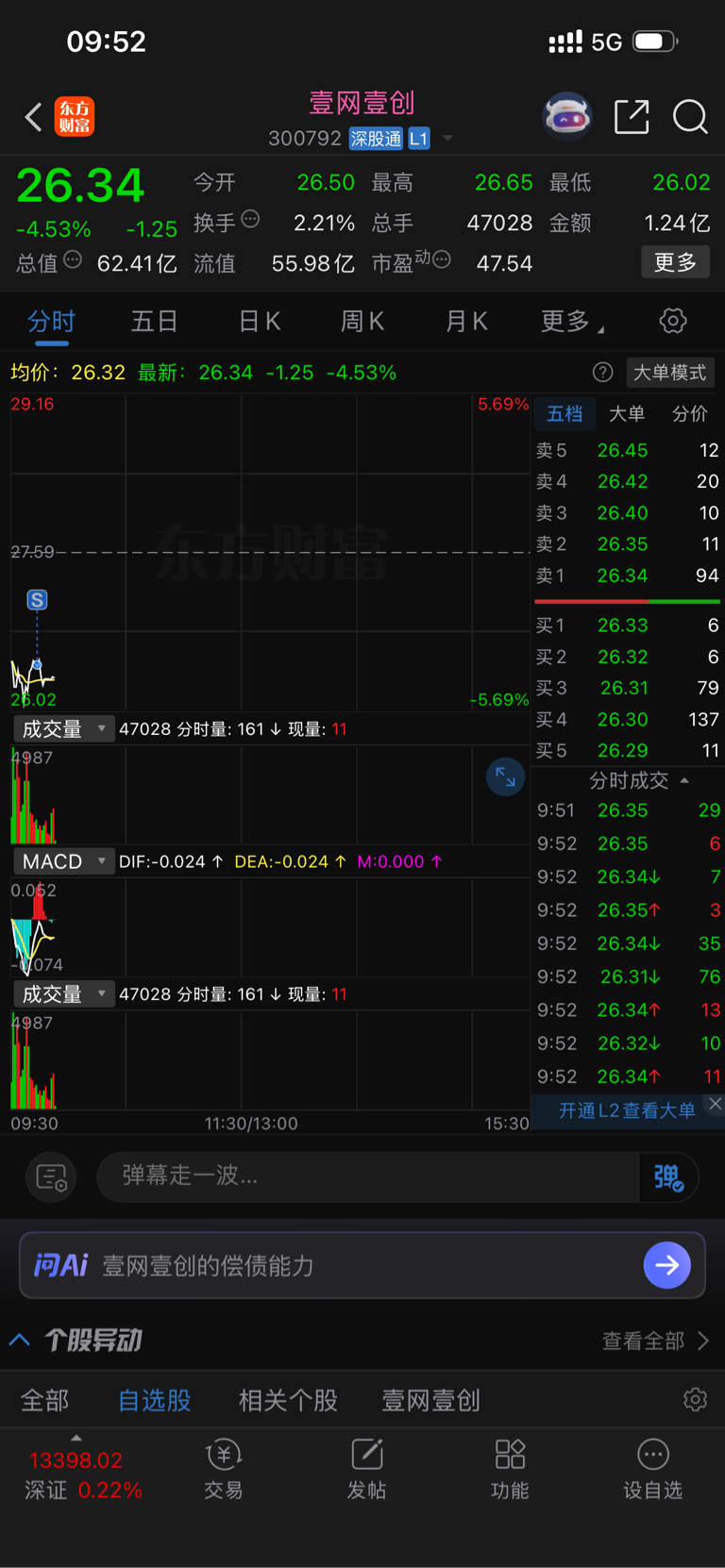Tap the 问Ai logo
Image resolution: width=725 pixels, height=1568 pixels.
60,1265
